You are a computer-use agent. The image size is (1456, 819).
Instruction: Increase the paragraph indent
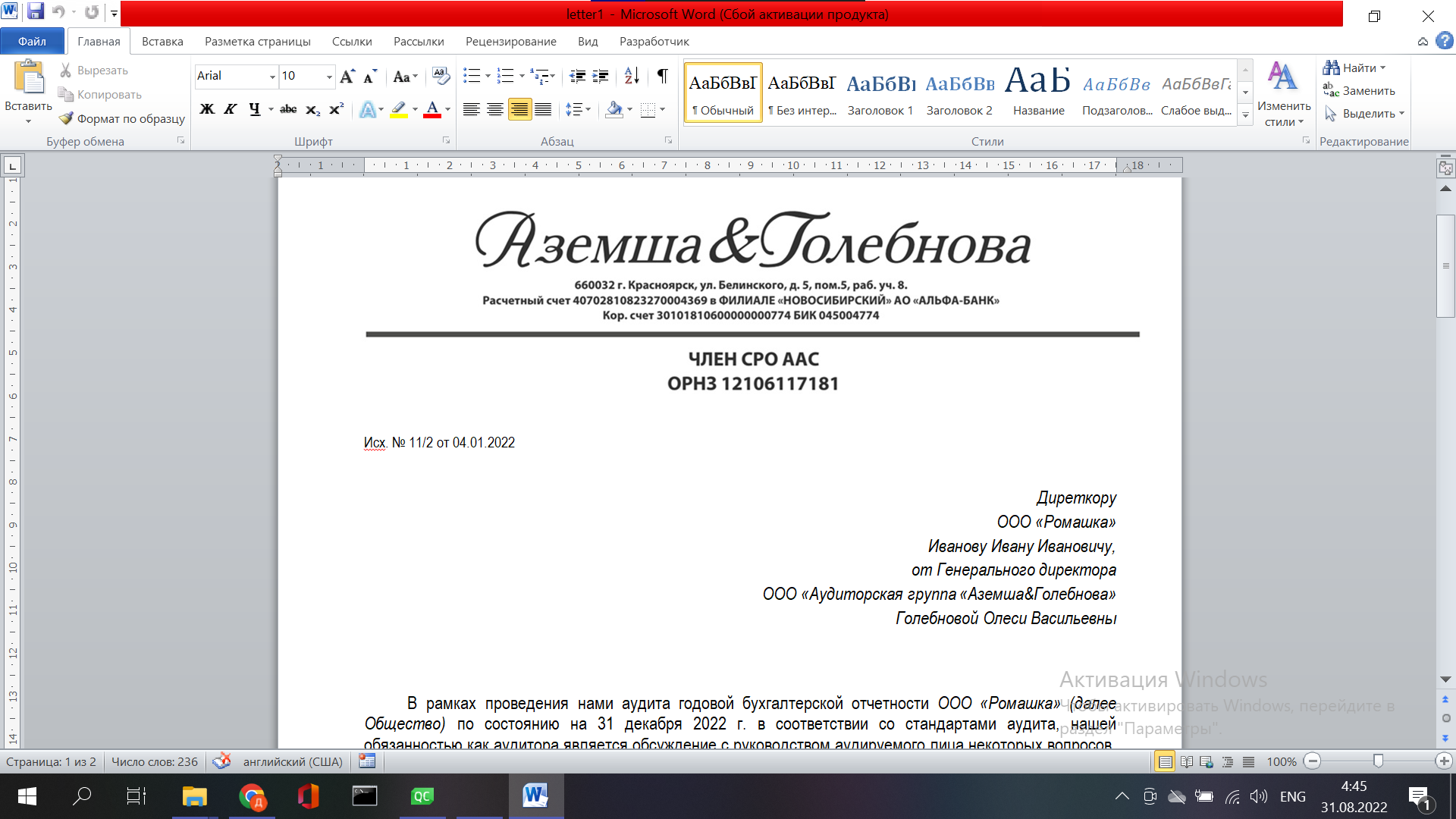click(601, 76)
